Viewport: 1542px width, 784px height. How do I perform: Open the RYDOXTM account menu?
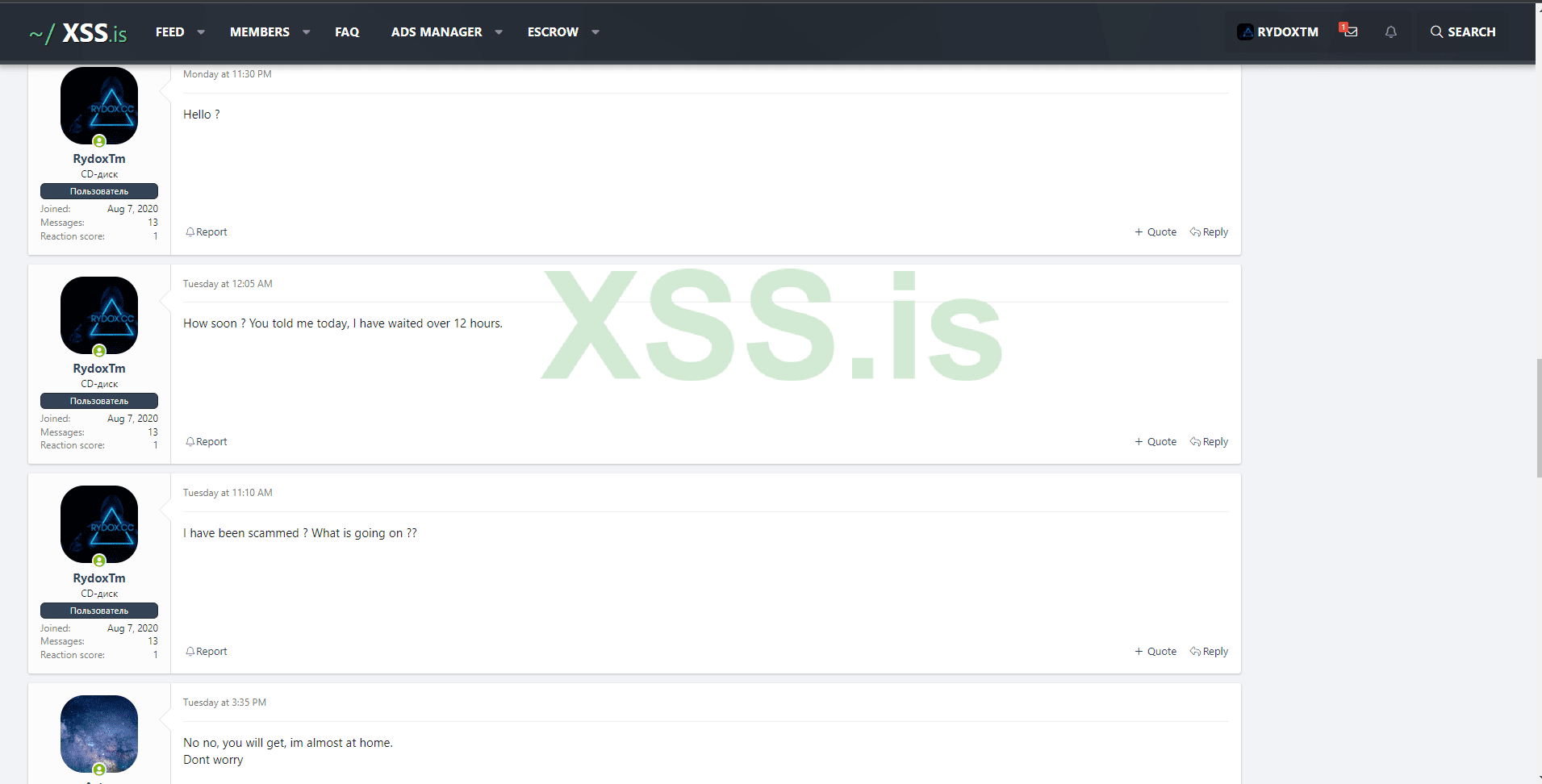tap(1278, 32)
